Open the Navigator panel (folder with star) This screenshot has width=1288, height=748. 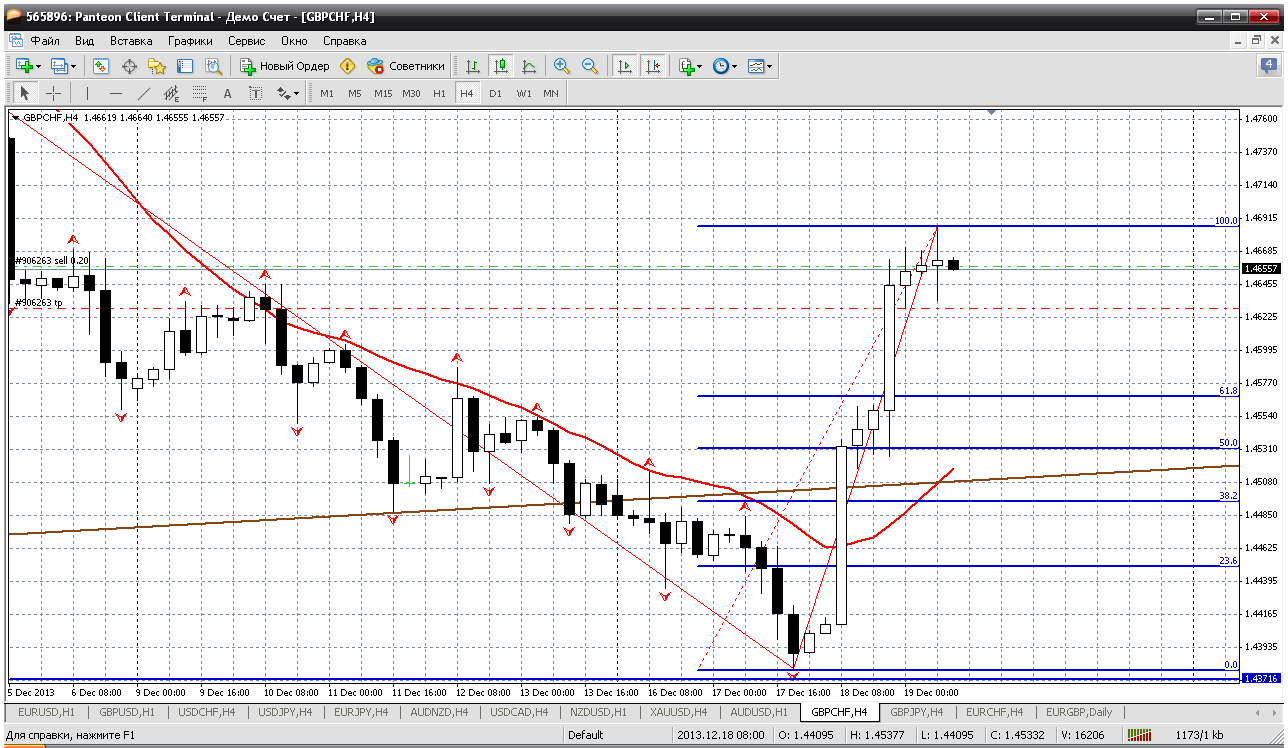tap(157, 66)
